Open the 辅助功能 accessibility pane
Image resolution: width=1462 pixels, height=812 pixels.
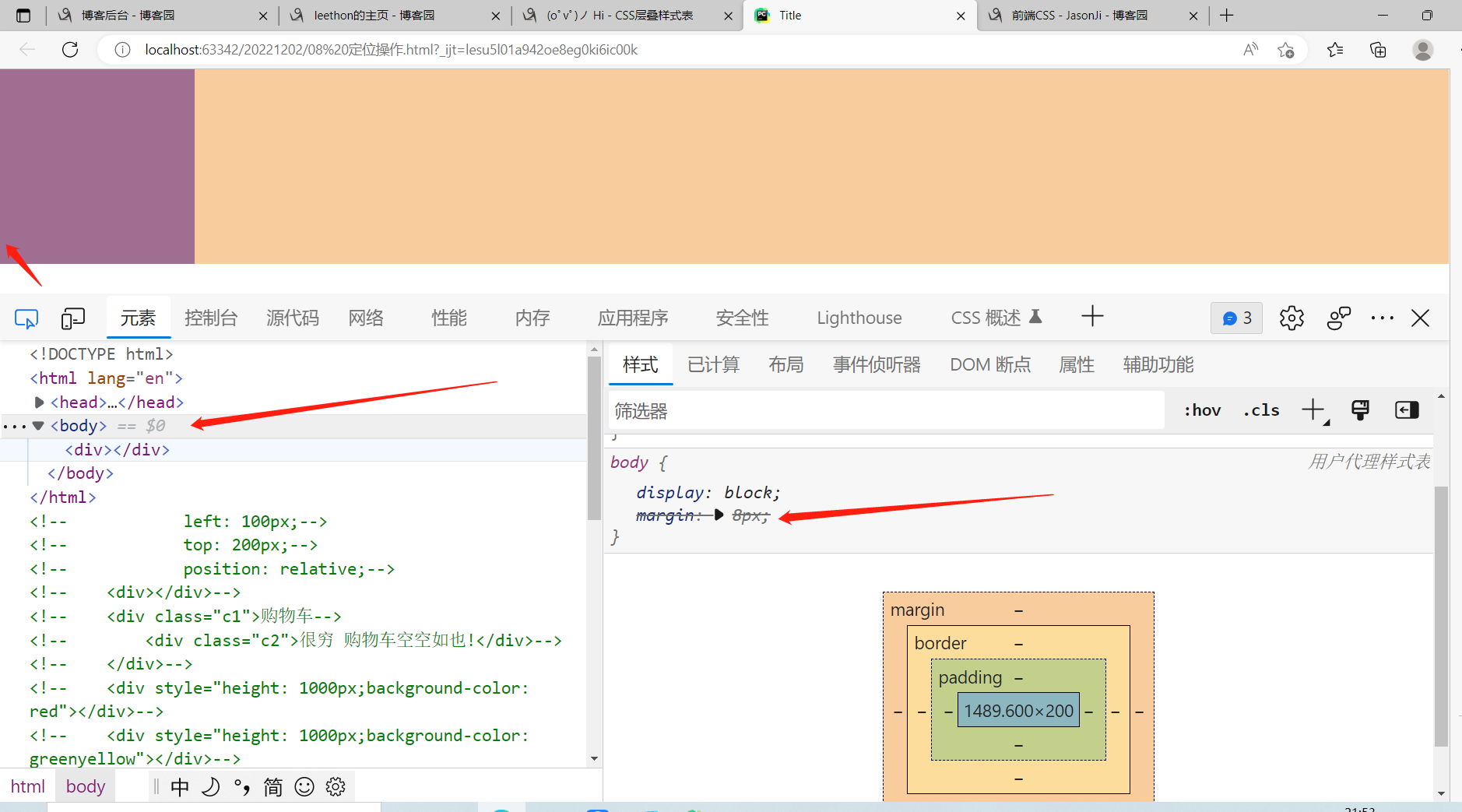[x=1158, y=364]
